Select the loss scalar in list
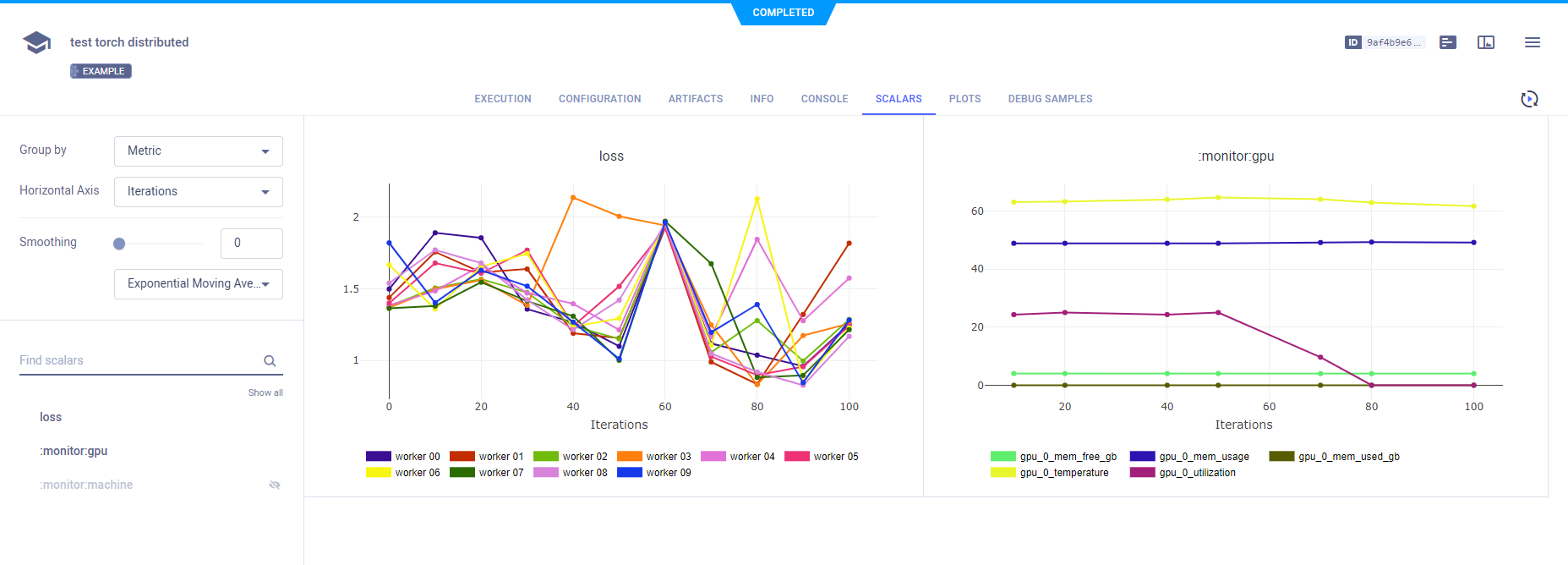Viewport: 1568px width, 565px height. click(x=51, y=417)
